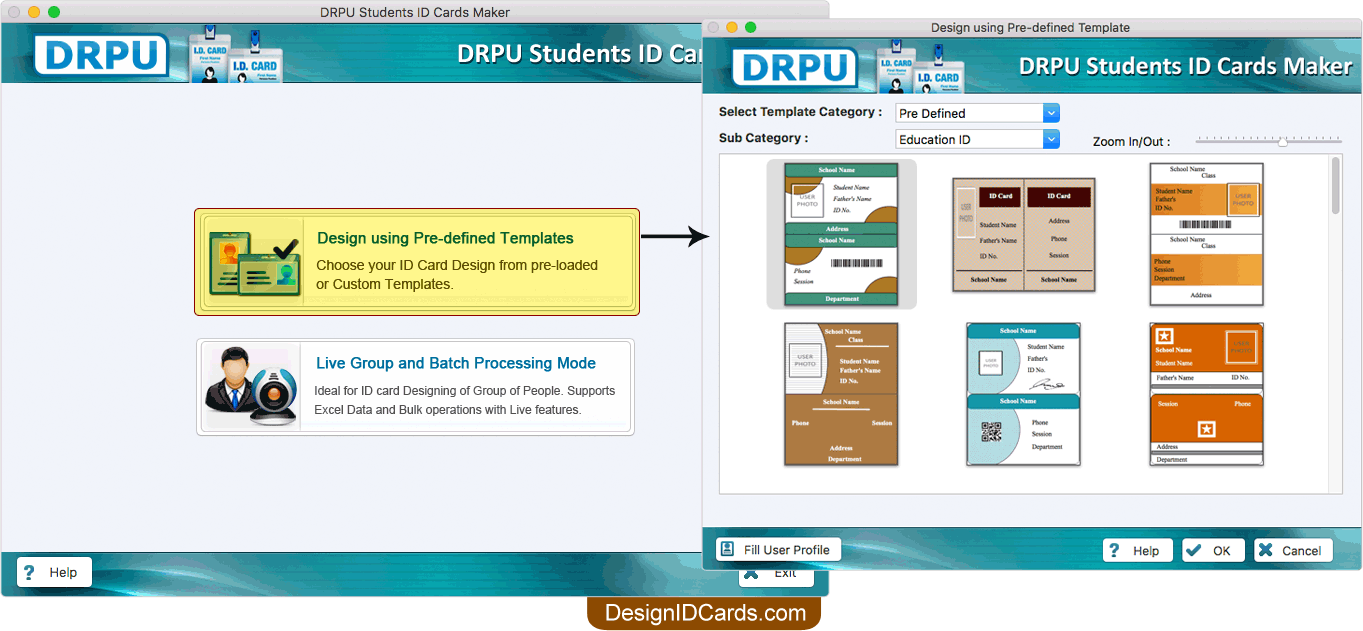The width and height of the screenshot is (1363, 631).
Task: Close the DRPU Students ID Cards Maker window
Action: tap(14, 12)
